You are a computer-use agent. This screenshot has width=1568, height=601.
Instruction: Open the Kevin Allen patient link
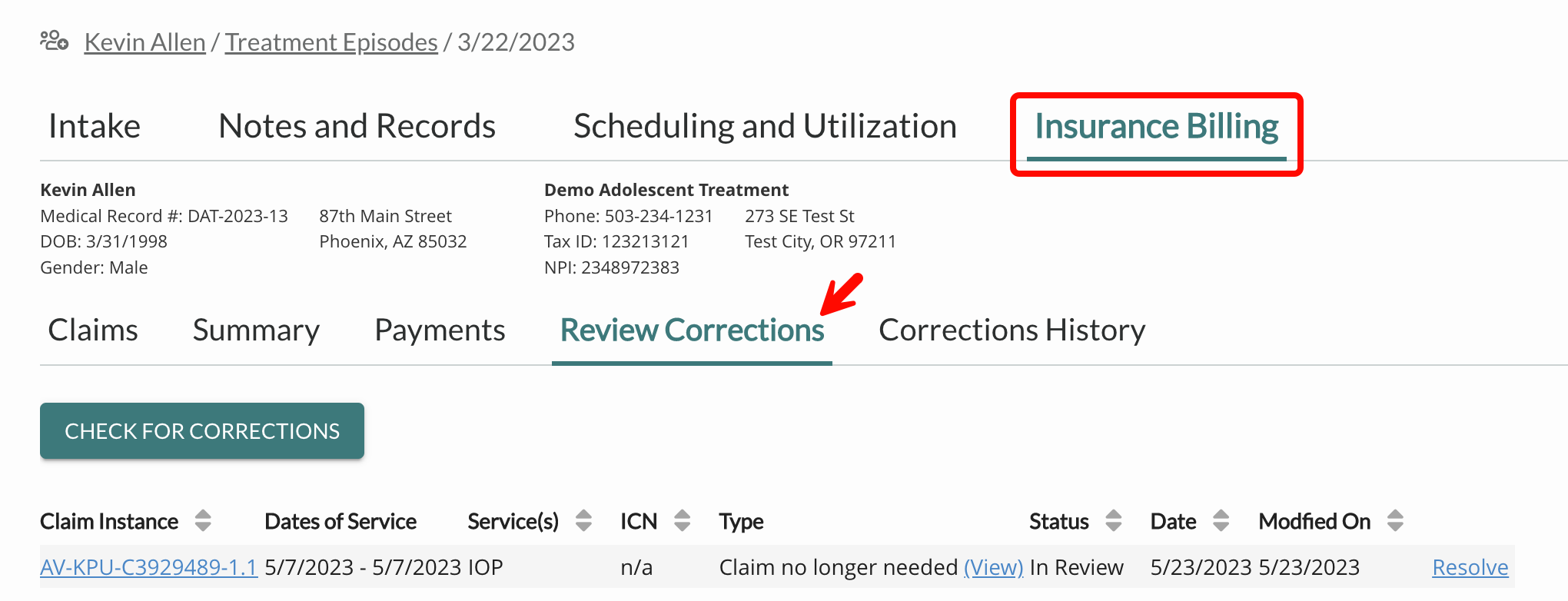click(x=145, y=42)
